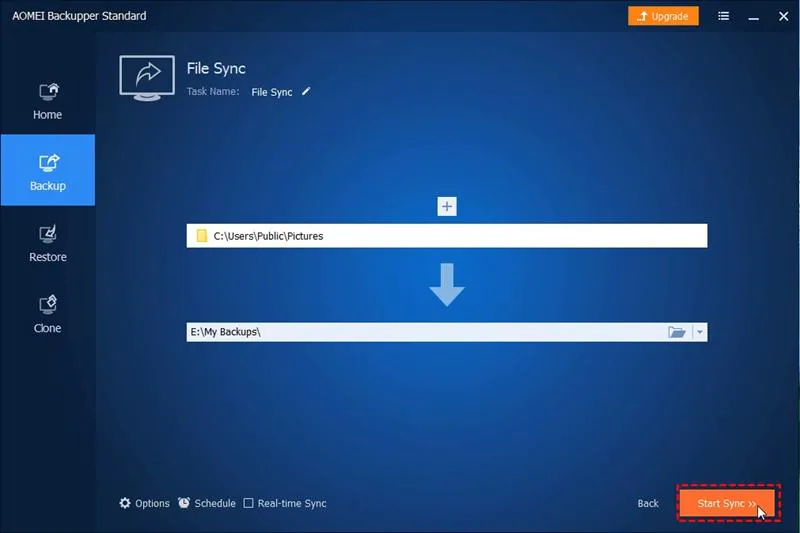This screenshot has height=533, width=800.
Task: Browse destination with folder icon
Action: pyautogui.click(x=677, y=332)
